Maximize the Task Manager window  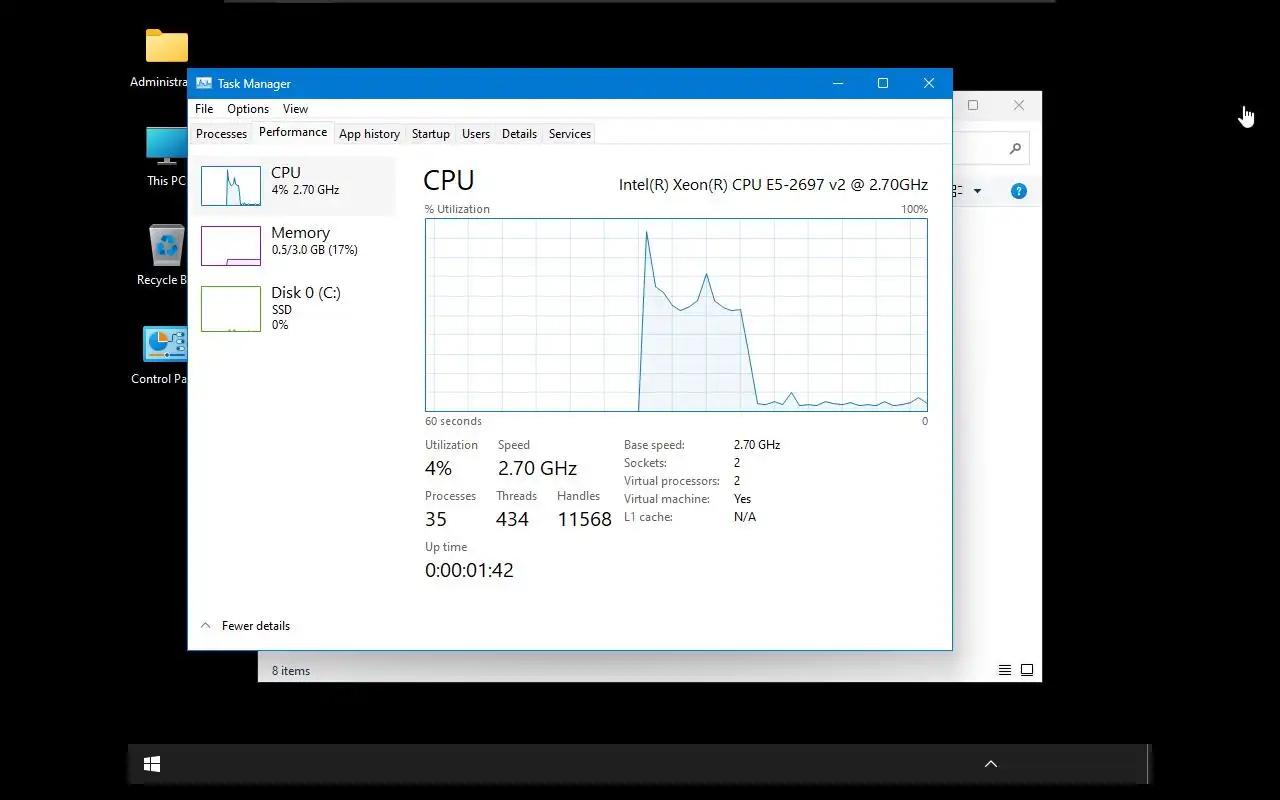(883, 83)
